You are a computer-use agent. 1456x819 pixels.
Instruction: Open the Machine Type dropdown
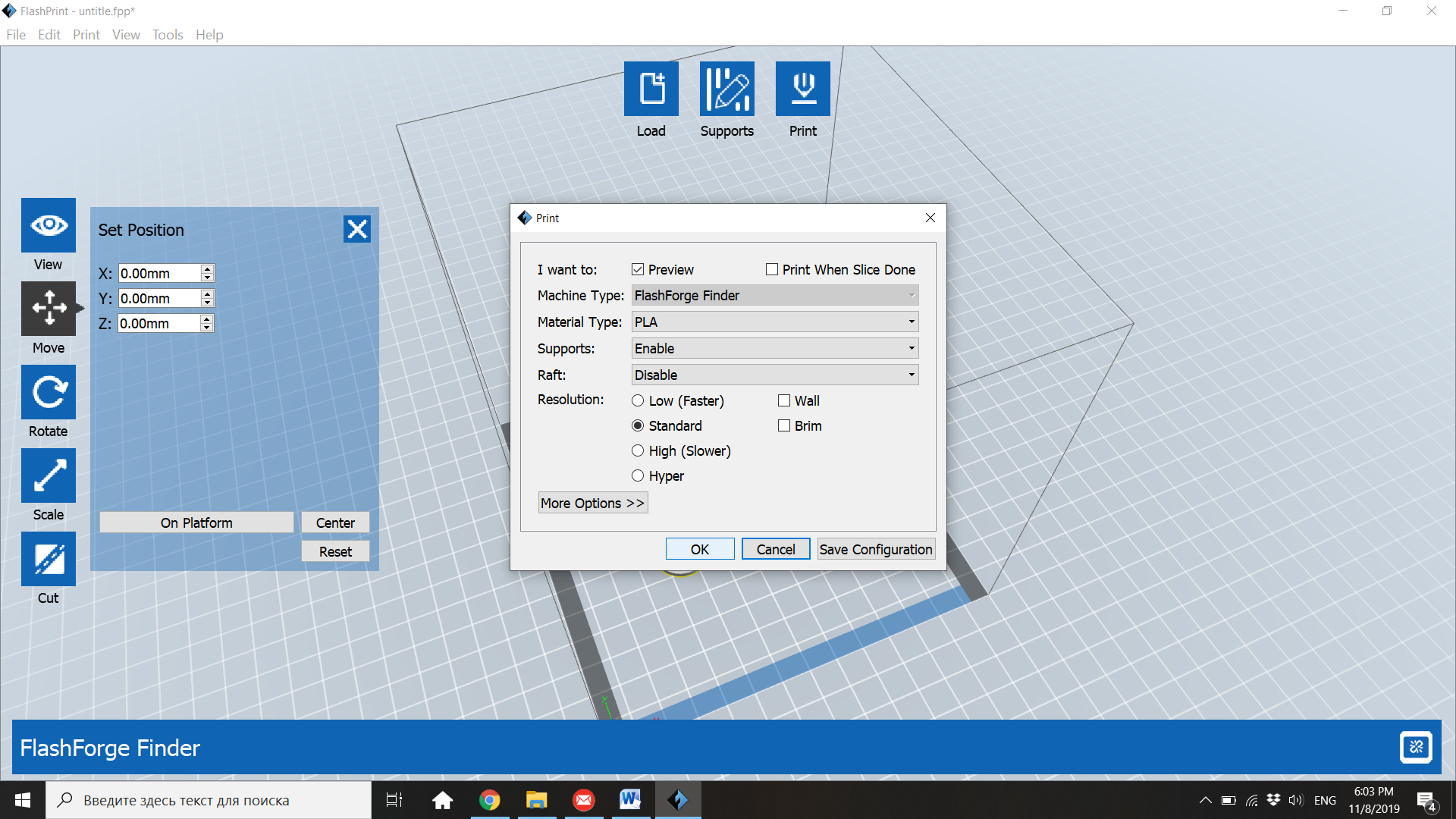(x=775, y=295)
